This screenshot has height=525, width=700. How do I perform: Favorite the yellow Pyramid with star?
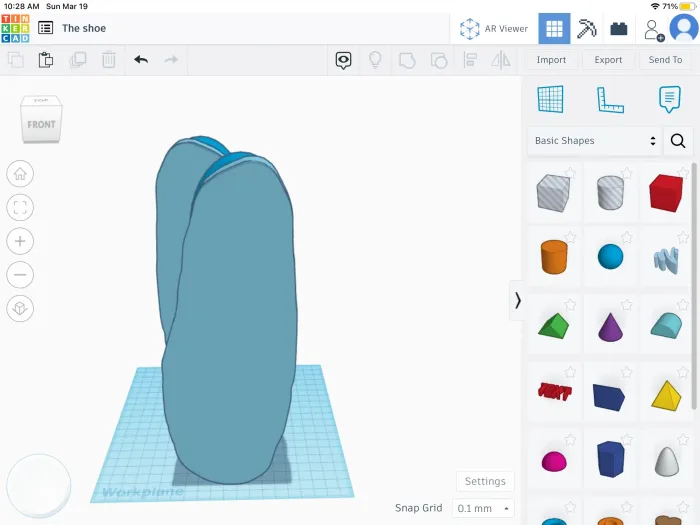(x=683, y=372)
